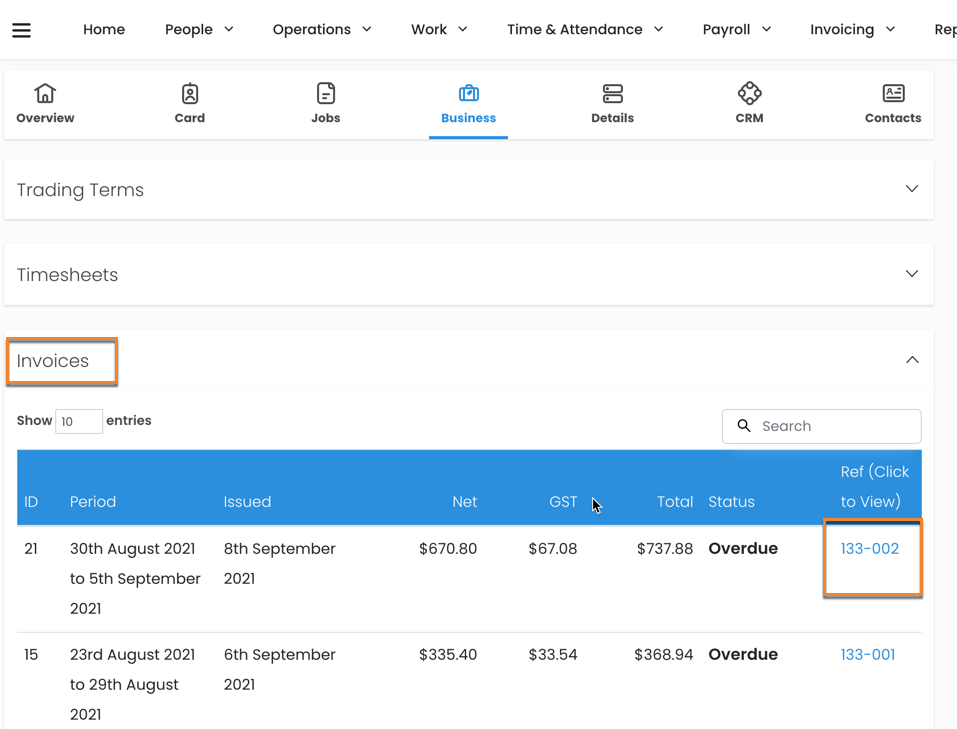Screen dimensions: 957x729
Task: Sort invoices by Total column header
Action: coord(674,502)
